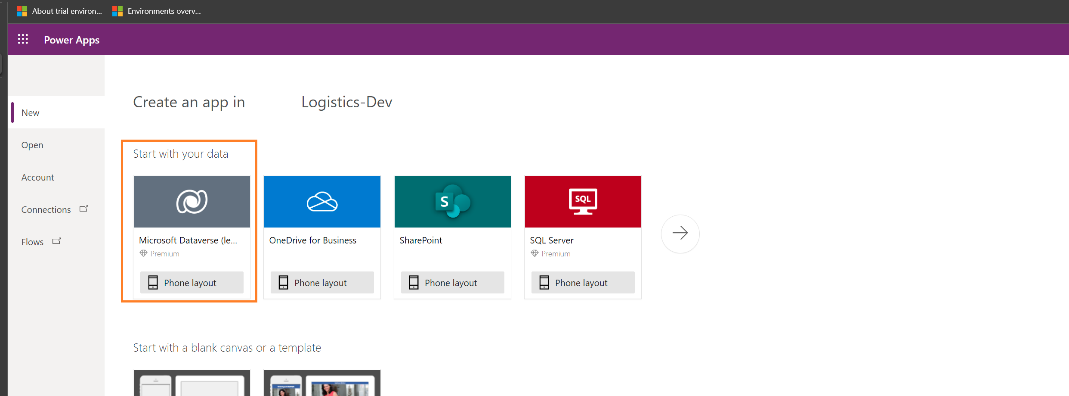Image resolution: width=1069 pixels, height=396 pixels.
Task: Click the SharePoint label text
Action: tap(421, 241)
